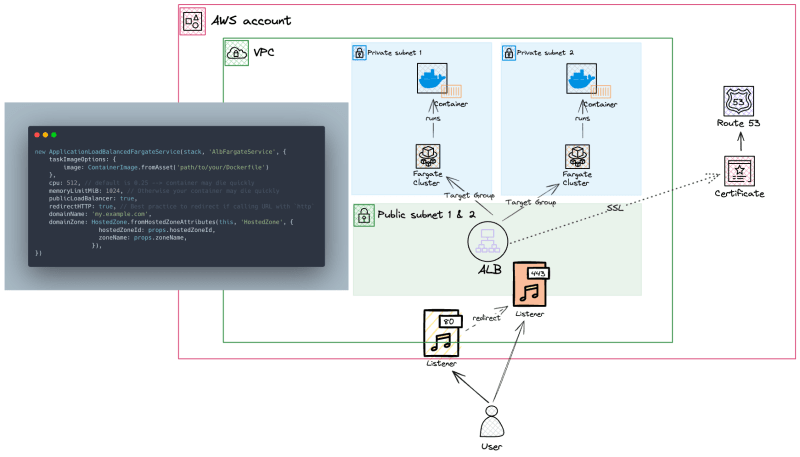Screen dimensions: 800x457
Task: Click the 'hostedZoneId: props.hostedZoneId' code line
Action: [x=157, y=230]
